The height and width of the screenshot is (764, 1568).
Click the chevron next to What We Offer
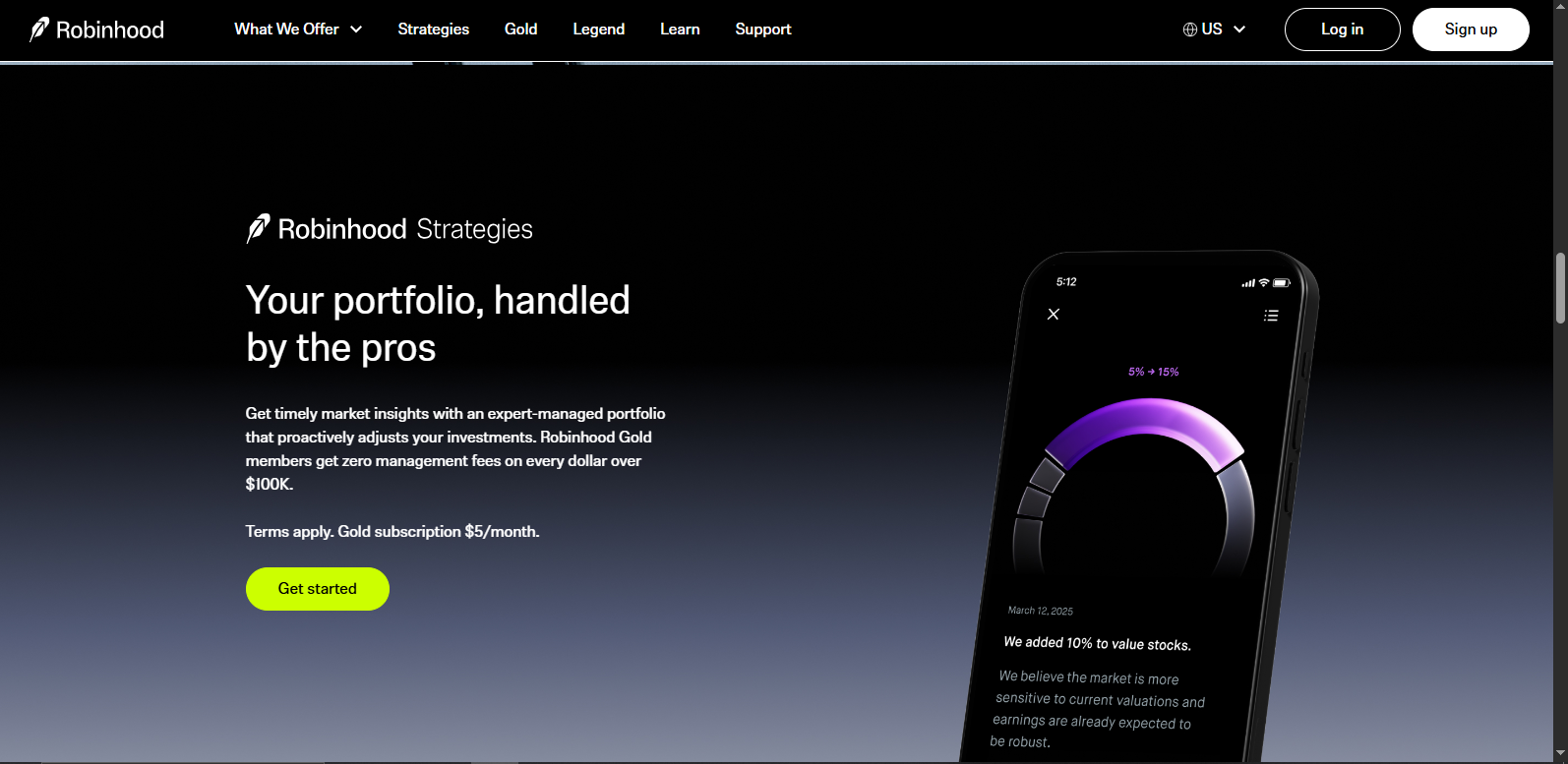[356, 29]
